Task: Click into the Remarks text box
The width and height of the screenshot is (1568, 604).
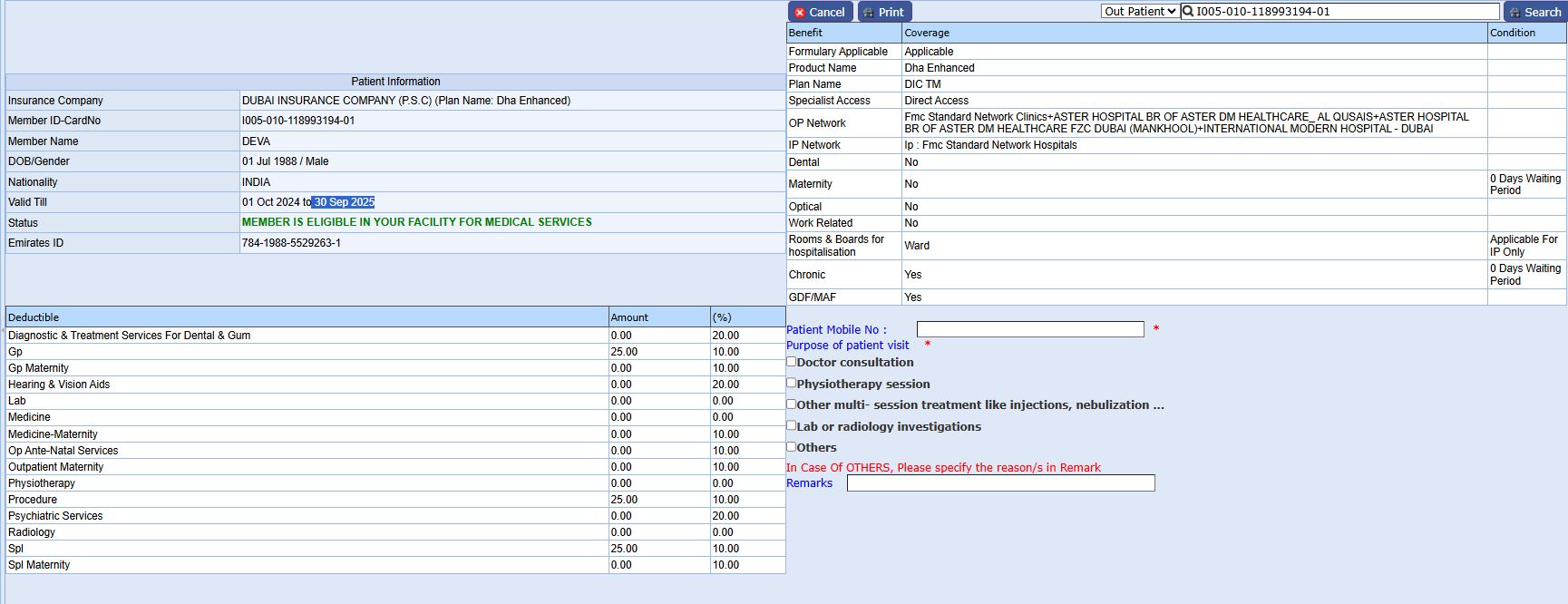Action: click(1000, 483)
